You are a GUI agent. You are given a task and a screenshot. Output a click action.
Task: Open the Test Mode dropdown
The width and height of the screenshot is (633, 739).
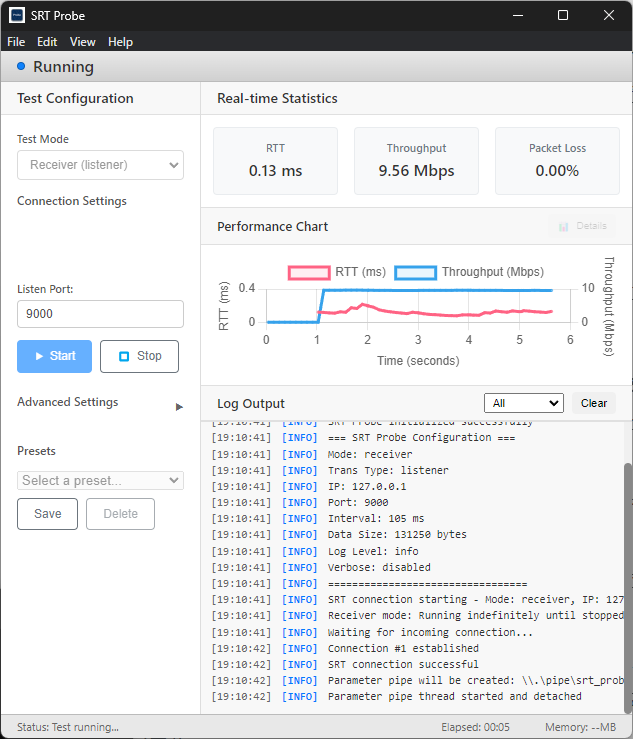coord(100,165)
